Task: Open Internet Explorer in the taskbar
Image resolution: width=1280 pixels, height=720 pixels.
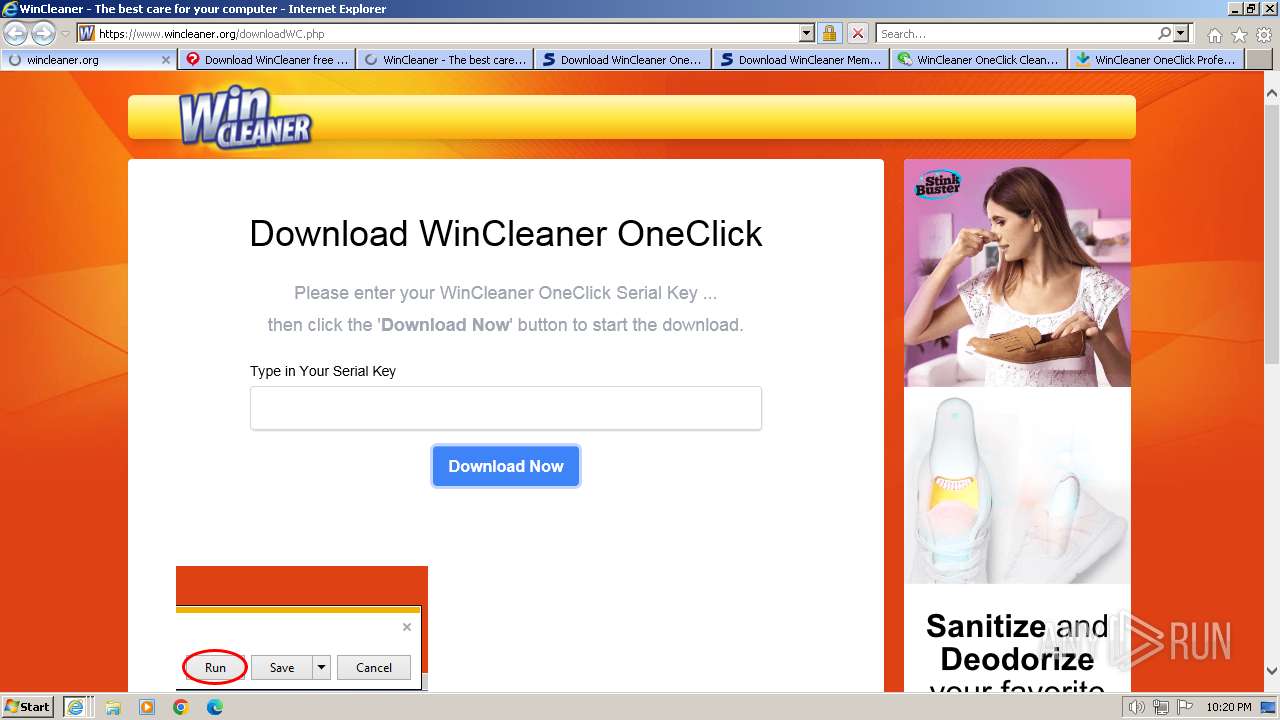Action: (x=76, y=707)
